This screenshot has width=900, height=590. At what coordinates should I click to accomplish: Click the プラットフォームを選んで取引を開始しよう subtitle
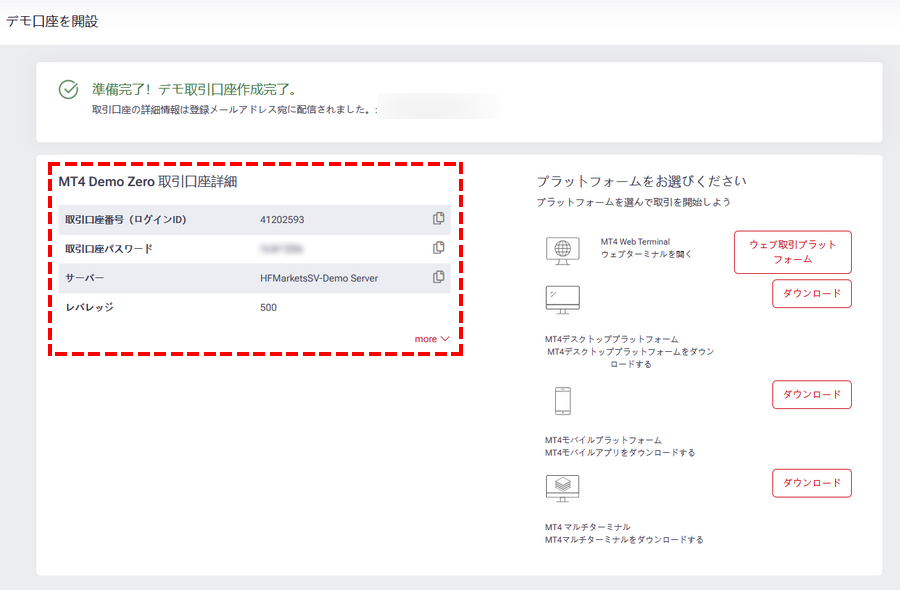[633, 202]
